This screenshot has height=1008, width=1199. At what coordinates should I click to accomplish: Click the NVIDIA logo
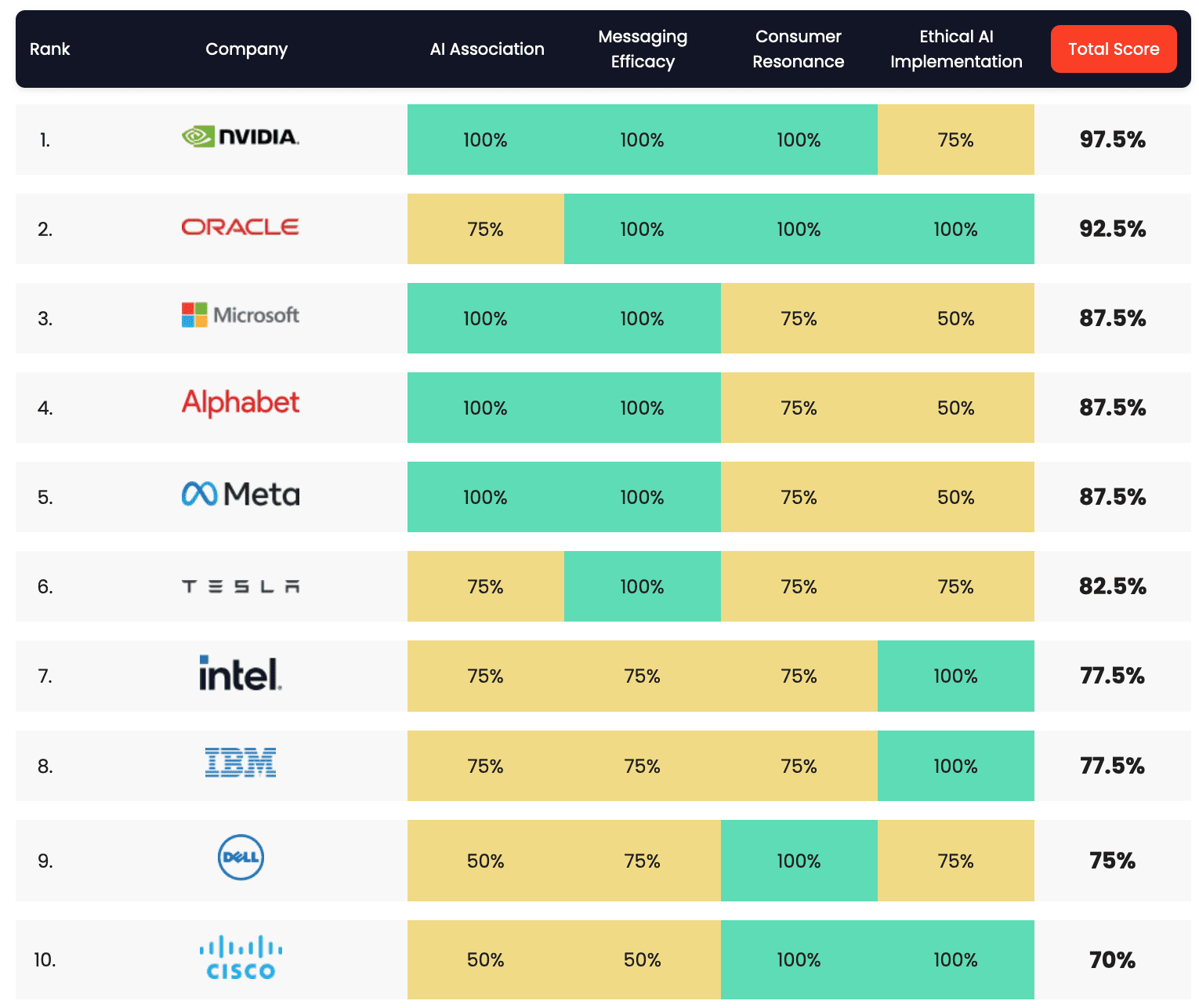[240, 137]
